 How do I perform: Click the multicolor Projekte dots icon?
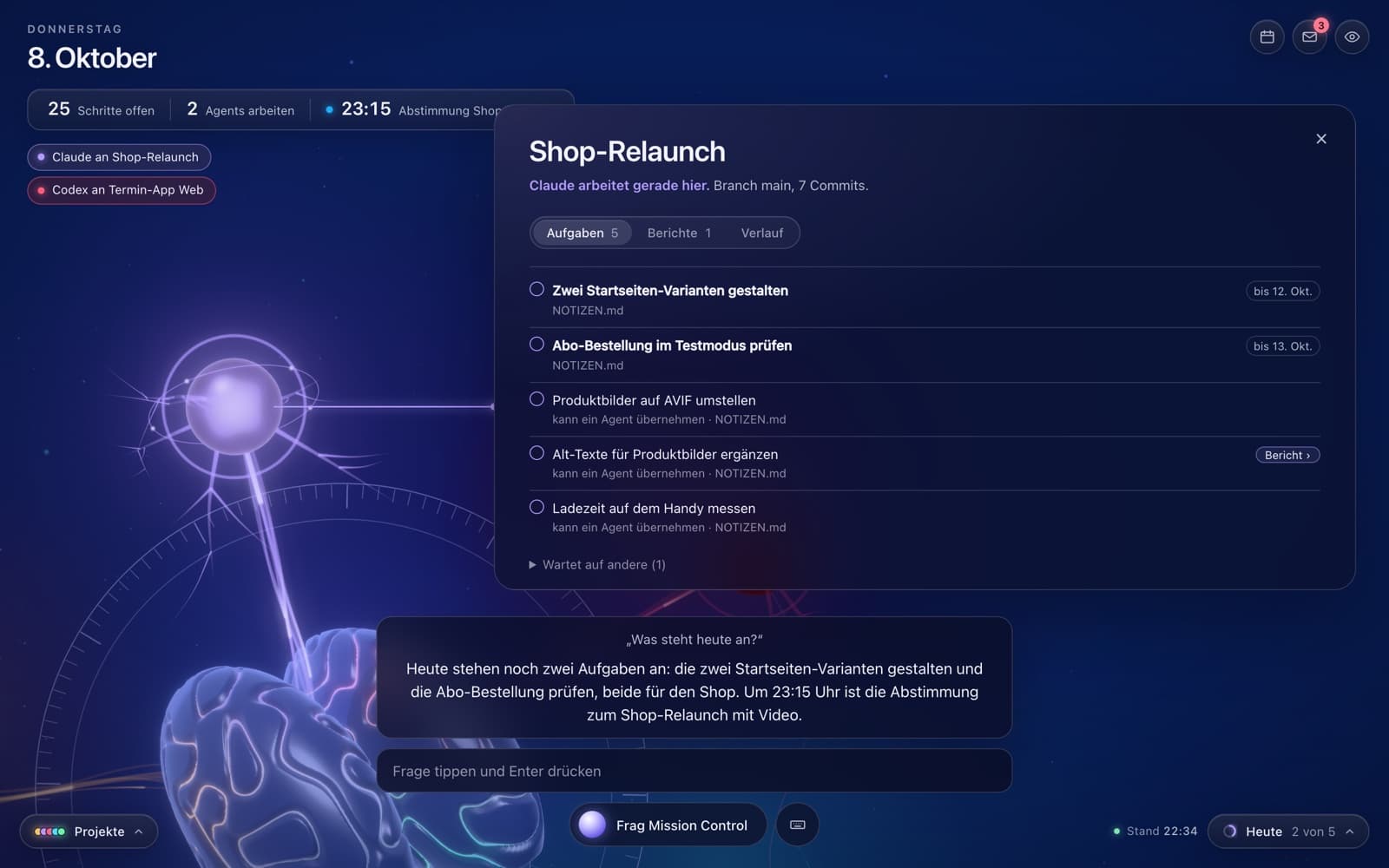coord(49,832)
